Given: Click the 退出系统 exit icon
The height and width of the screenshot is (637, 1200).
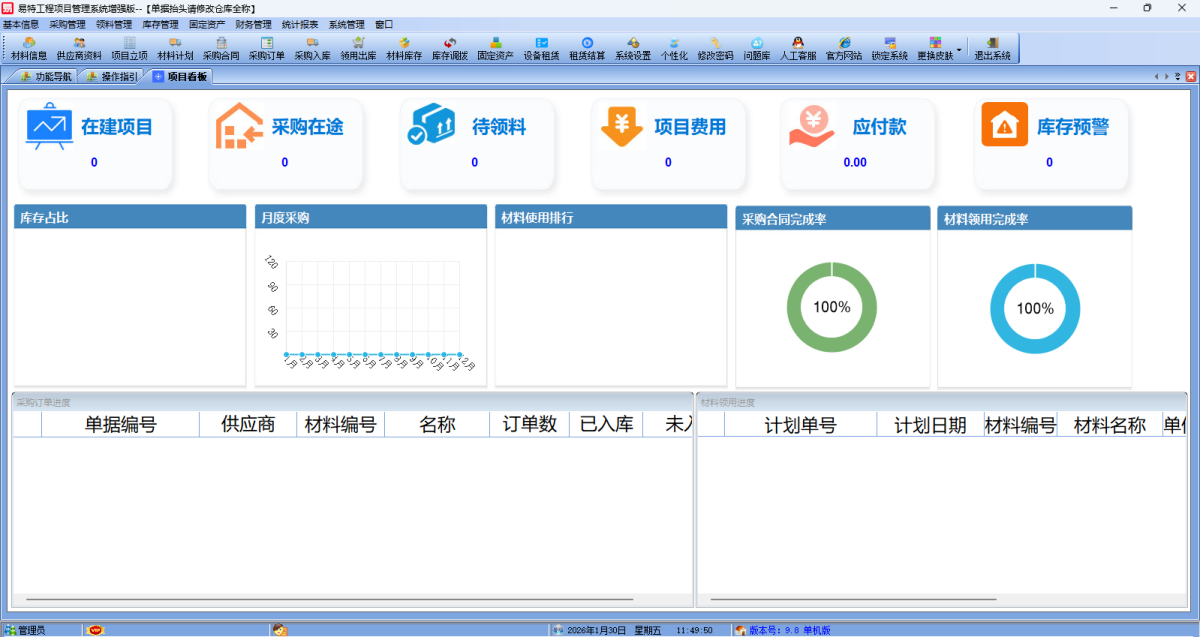Looking at the screenshot, I should pyautogui.click(x=992, y=49).
